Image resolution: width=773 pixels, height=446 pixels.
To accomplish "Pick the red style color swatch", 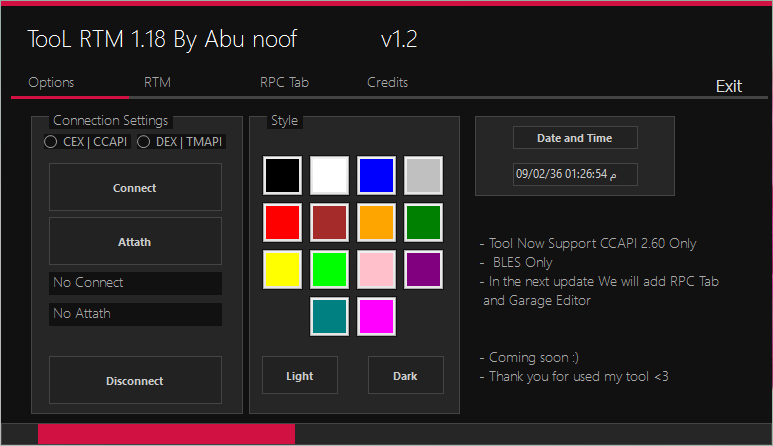I will tap(282, 222).
